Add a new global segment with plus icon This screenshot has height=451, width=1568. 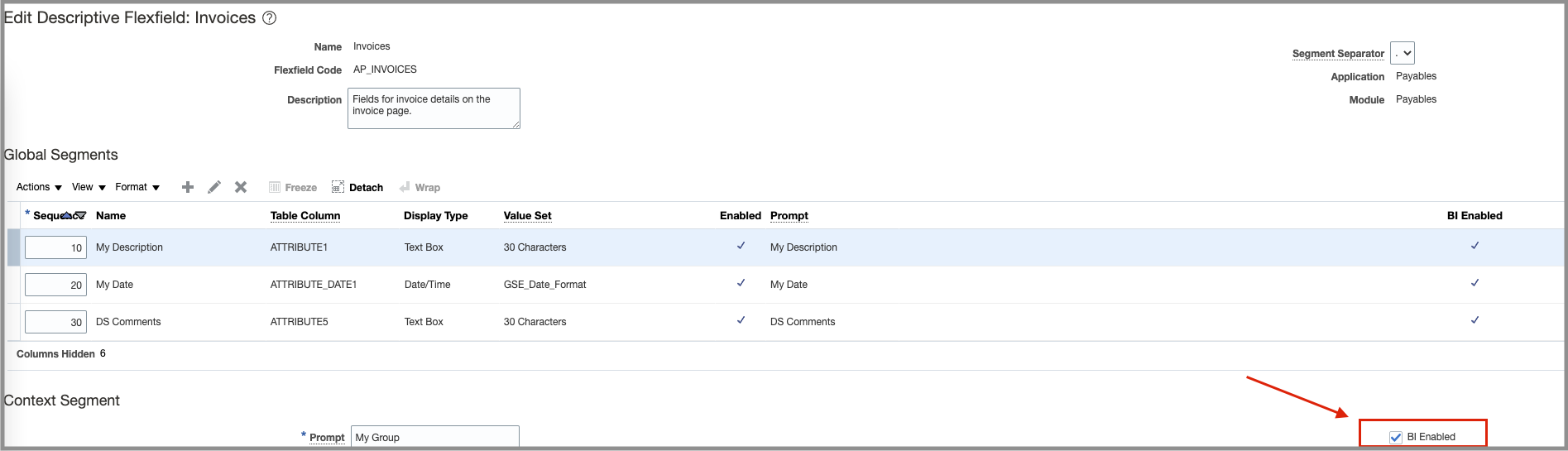(188, 187)
